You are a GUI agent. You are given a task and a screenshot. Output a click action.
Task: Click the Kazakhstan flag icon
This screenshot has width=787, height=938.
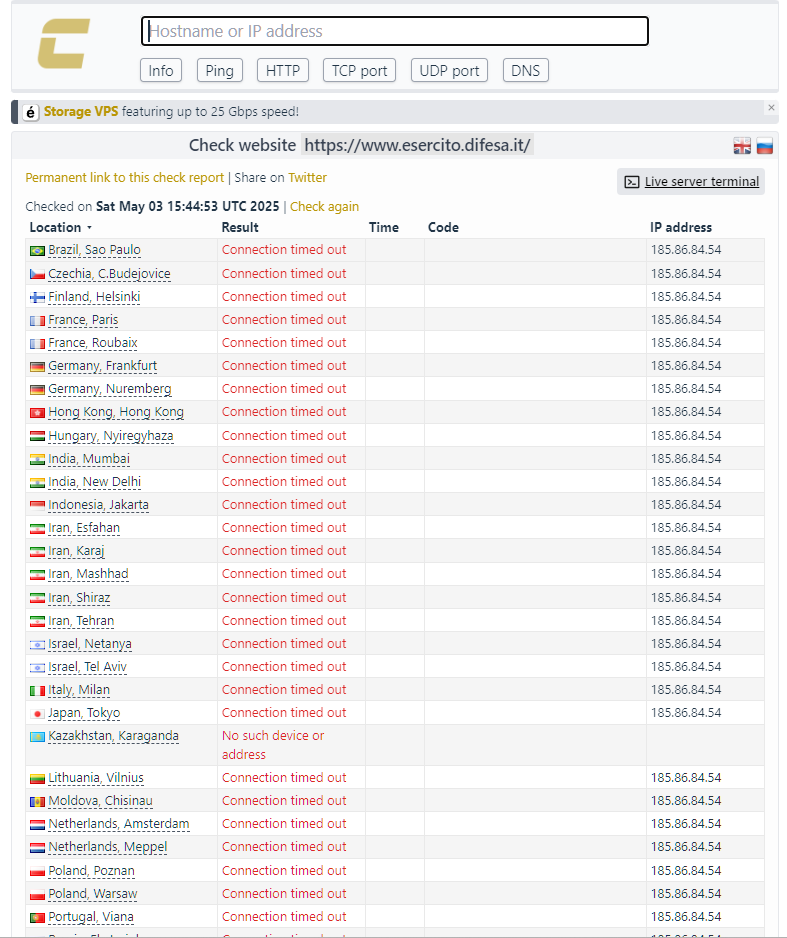37,736
